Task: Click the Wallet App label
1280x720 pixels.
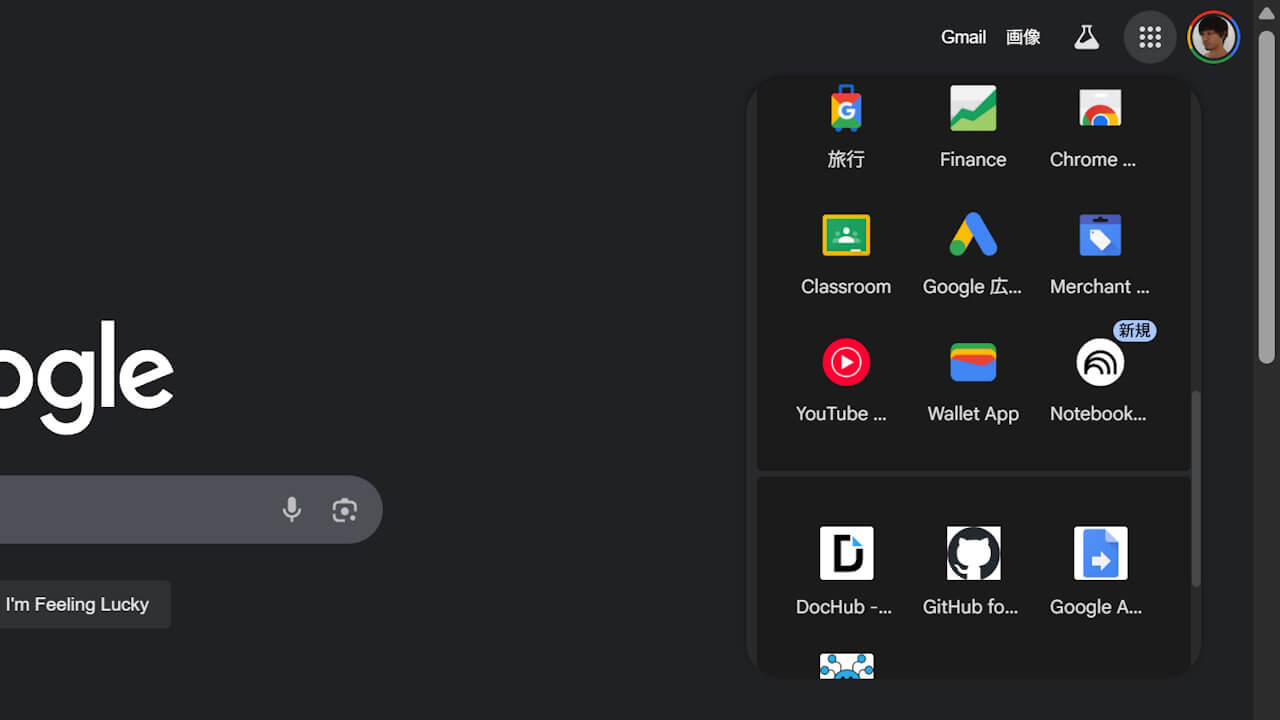Action: (x=973, y=413)
